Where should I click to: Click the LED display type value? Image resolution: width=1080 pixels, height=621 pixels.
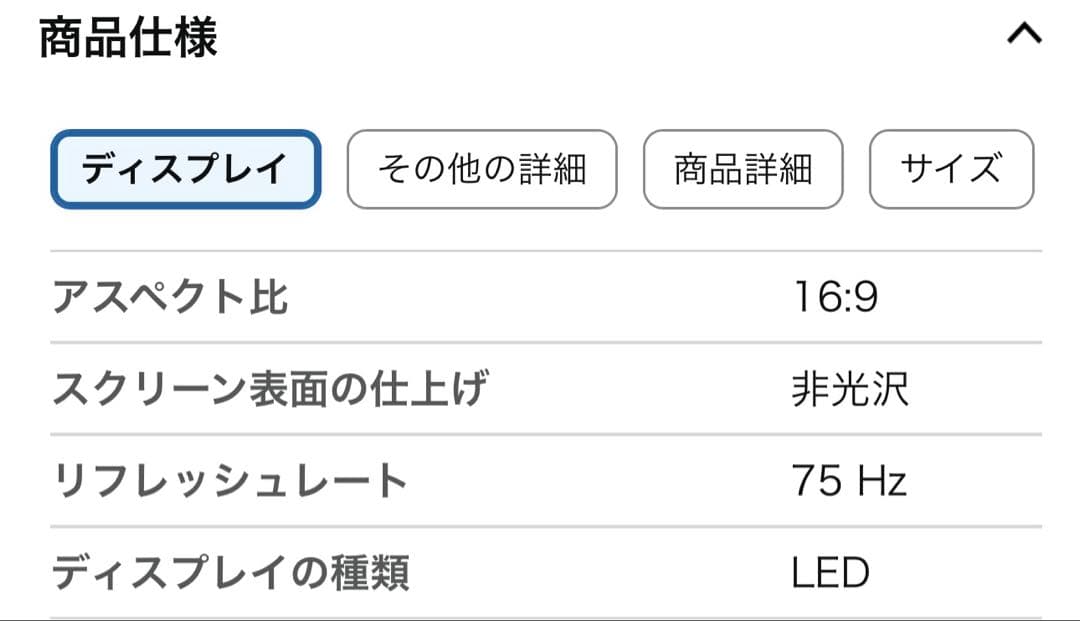(829, 570)
